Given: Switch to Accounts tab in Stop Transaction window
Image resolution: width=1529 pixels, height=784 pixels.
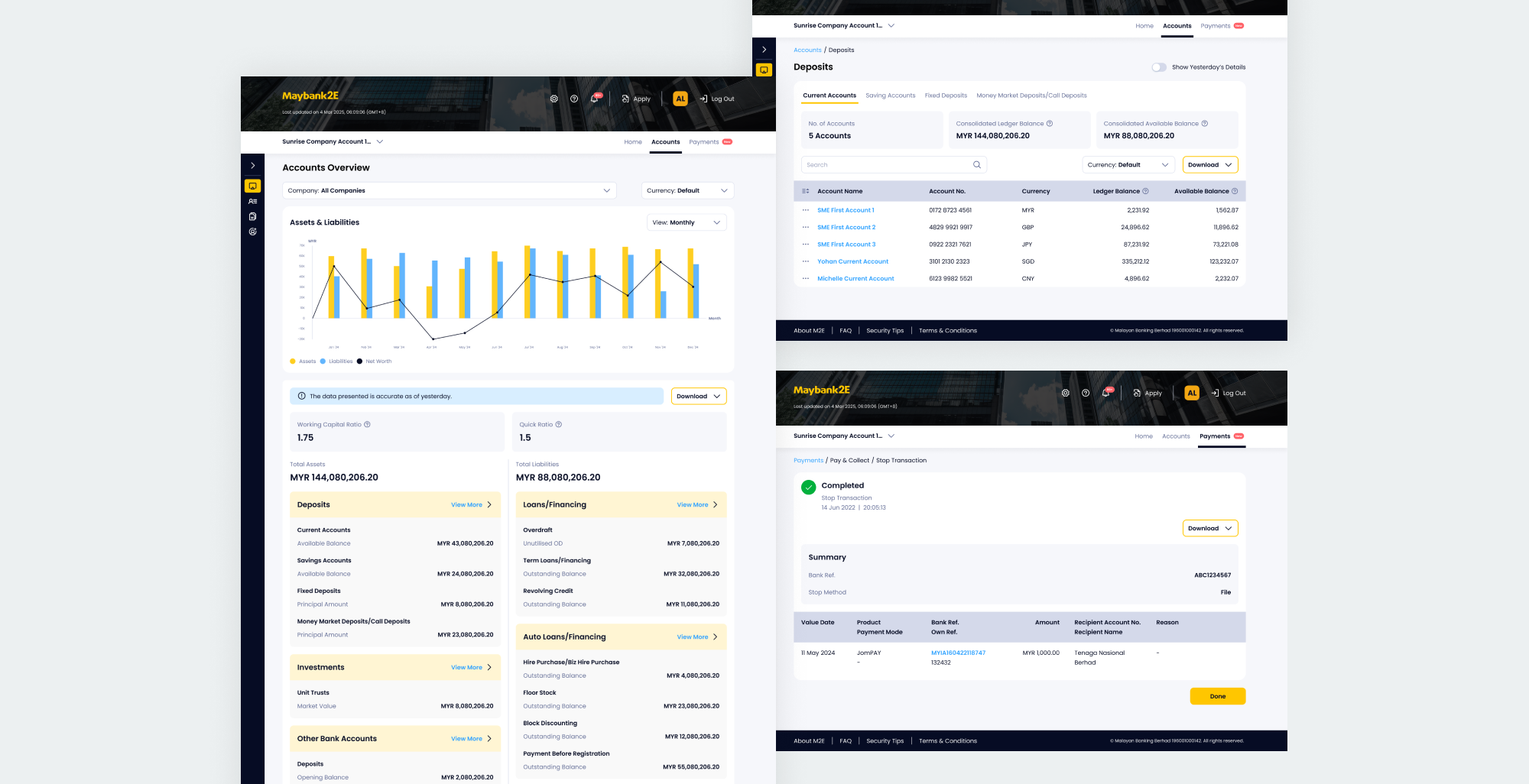Looking at the screenshot, I should tap(1176, 436).
